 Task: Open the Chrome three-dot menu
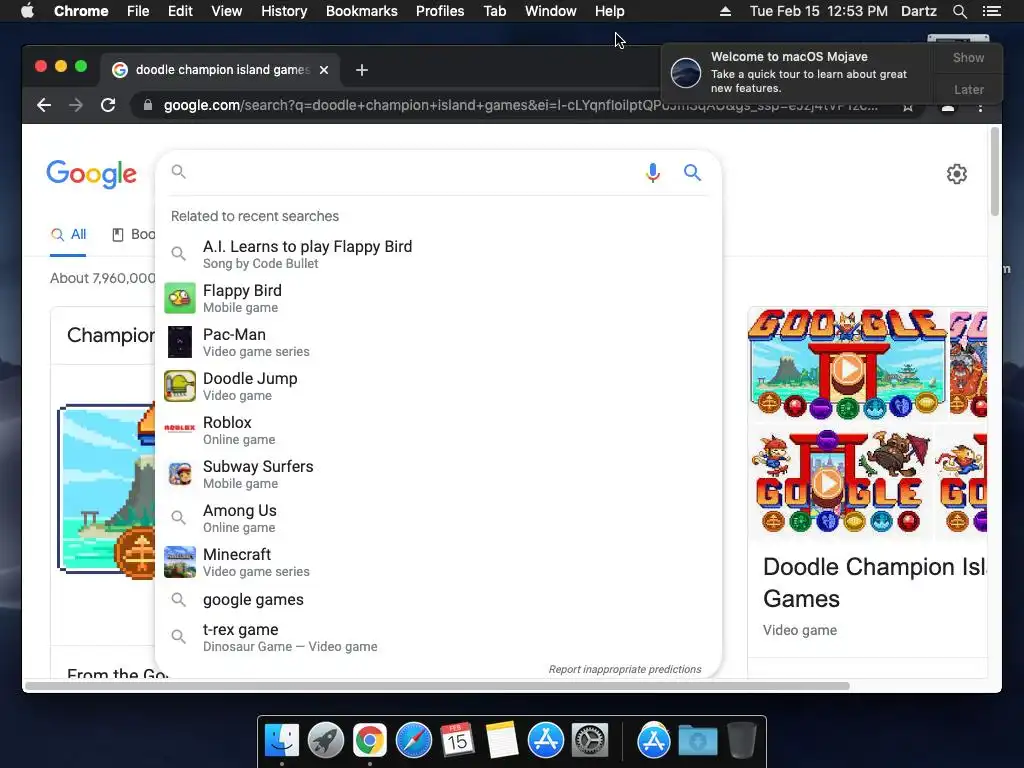(x=980, y=107)
